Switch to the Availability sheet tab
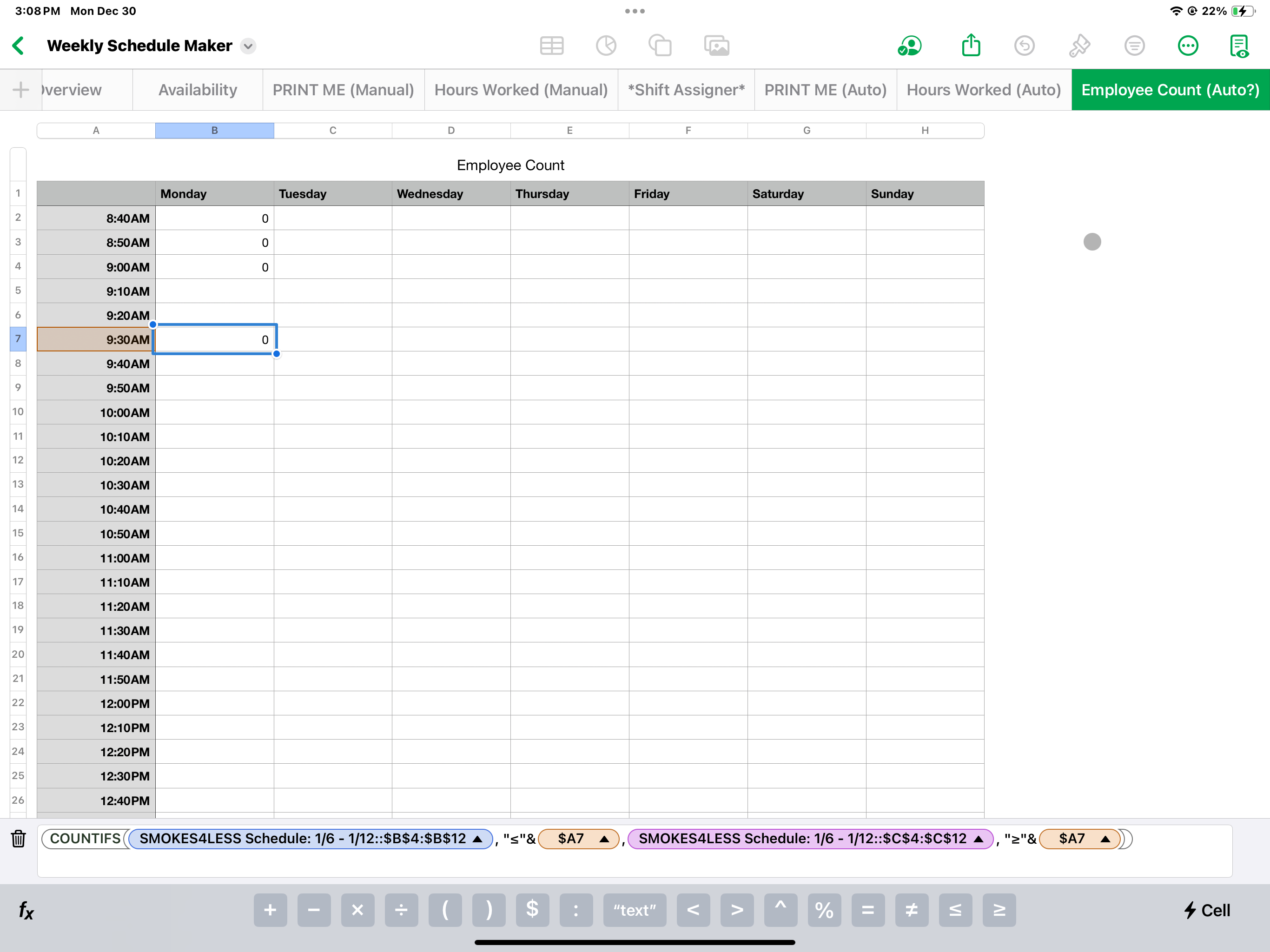 pyautogui.click(x=198, y=90)
